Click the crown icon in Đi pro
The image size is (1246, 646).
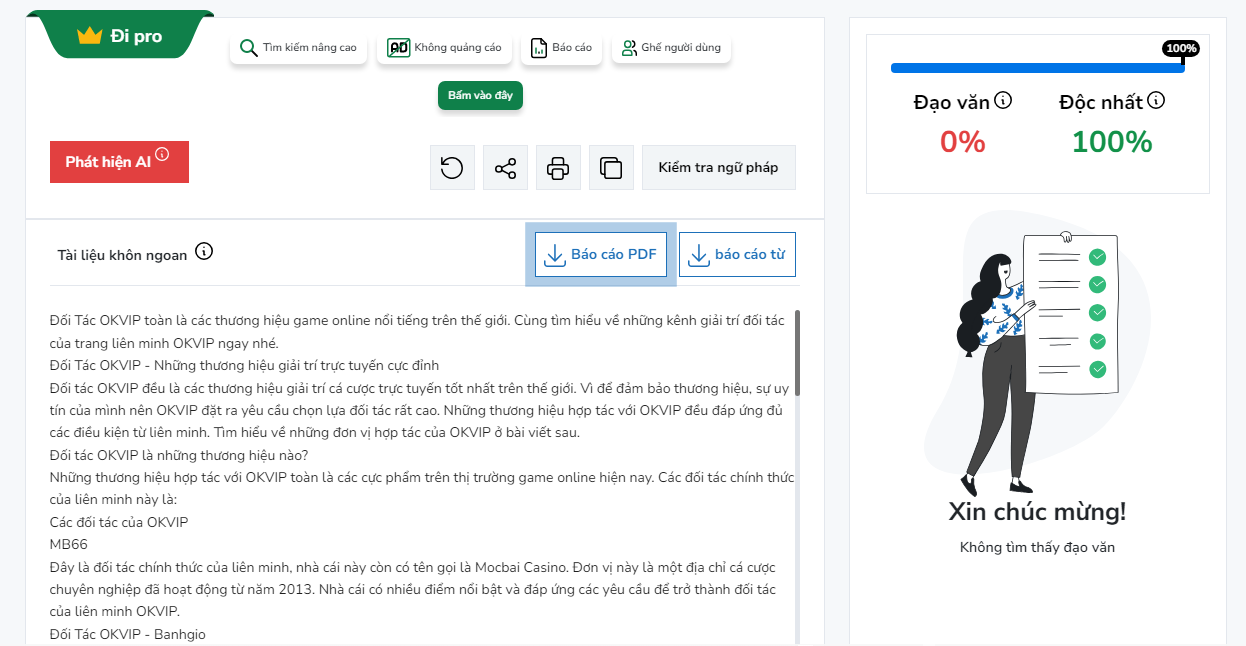click(90, 36)
